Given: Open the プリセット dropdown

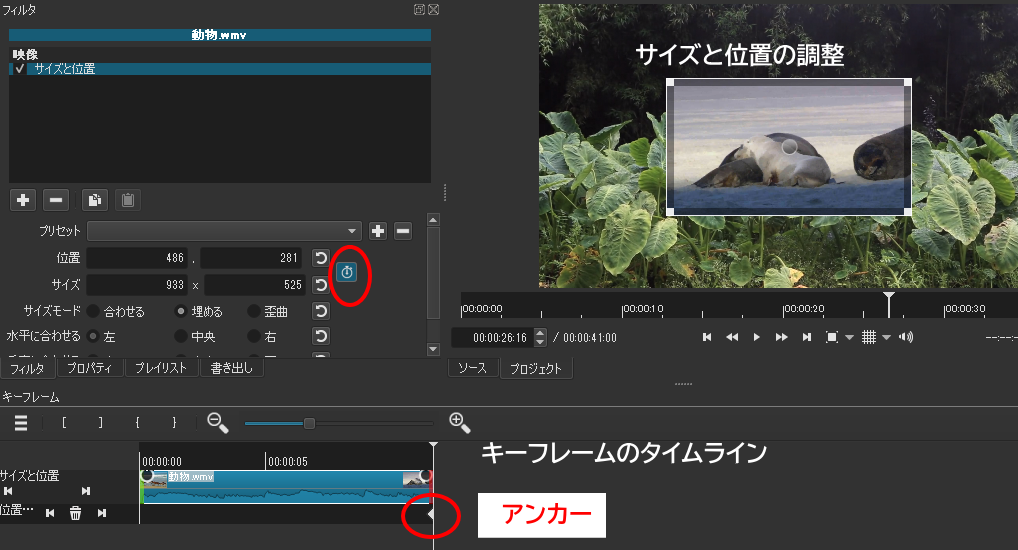Looking at the screenshot, I should [x=223, y=231].
